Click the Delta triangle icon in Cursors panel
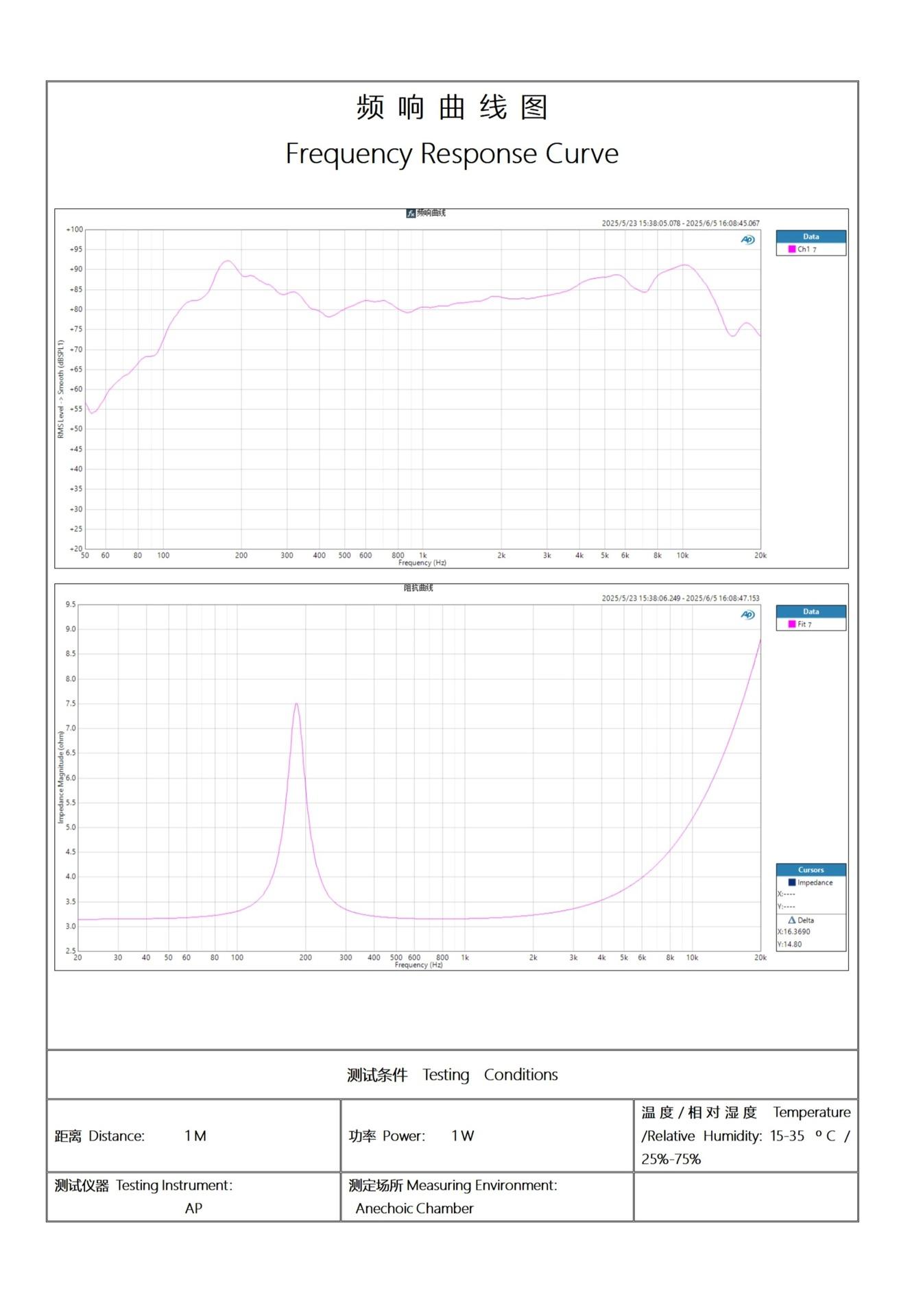Viewport: 899px width, 1316px height. pyautogui.click(x=791, y=920)
